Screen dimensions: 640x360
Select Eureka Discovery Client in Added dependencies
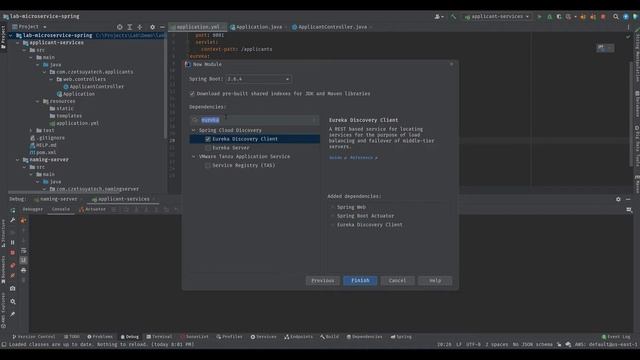click(369, 225)
